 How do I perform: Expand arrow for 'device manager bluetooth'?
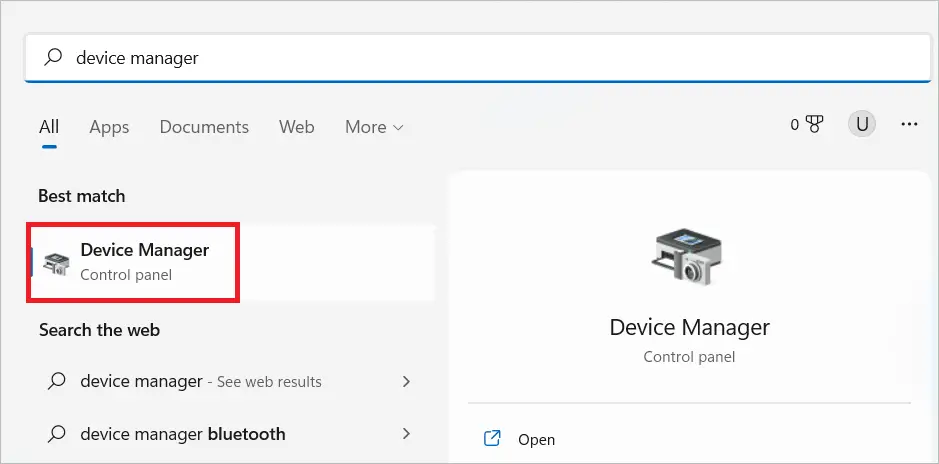click(407, 433)
